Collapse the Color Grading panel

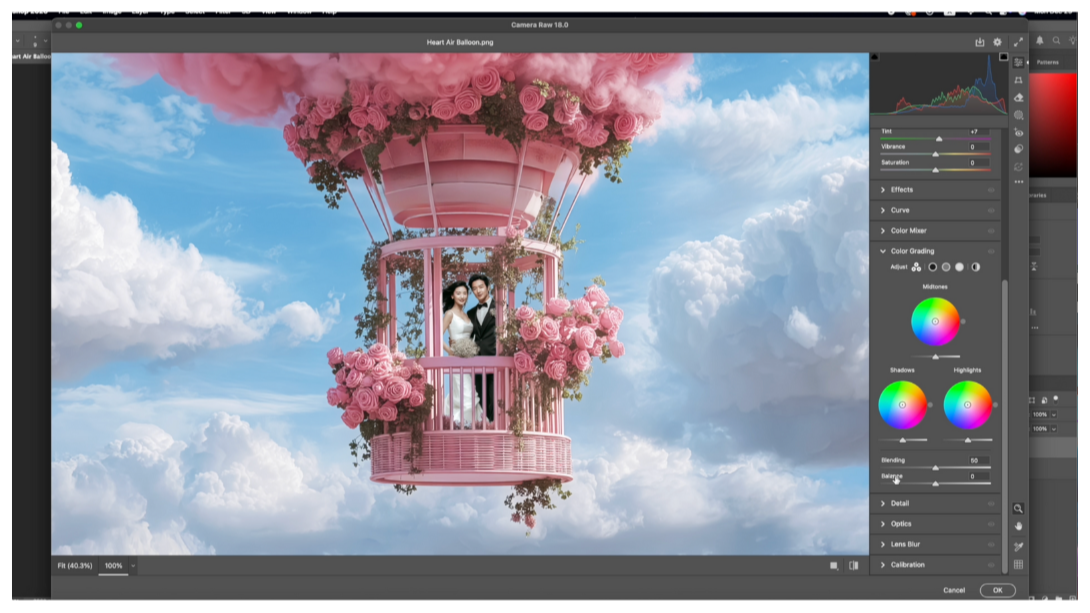pyautogui.click(x=883, y=251)
